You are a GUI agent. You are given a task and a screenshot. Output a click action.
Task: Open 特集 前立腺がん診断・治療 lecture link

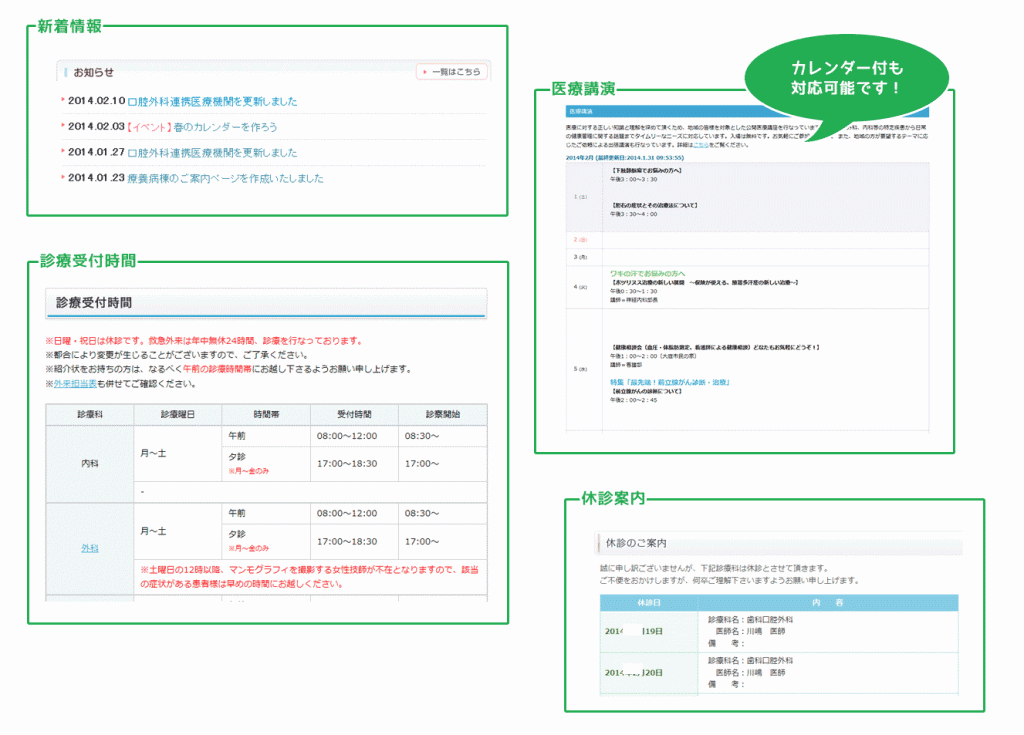[669, 382]
